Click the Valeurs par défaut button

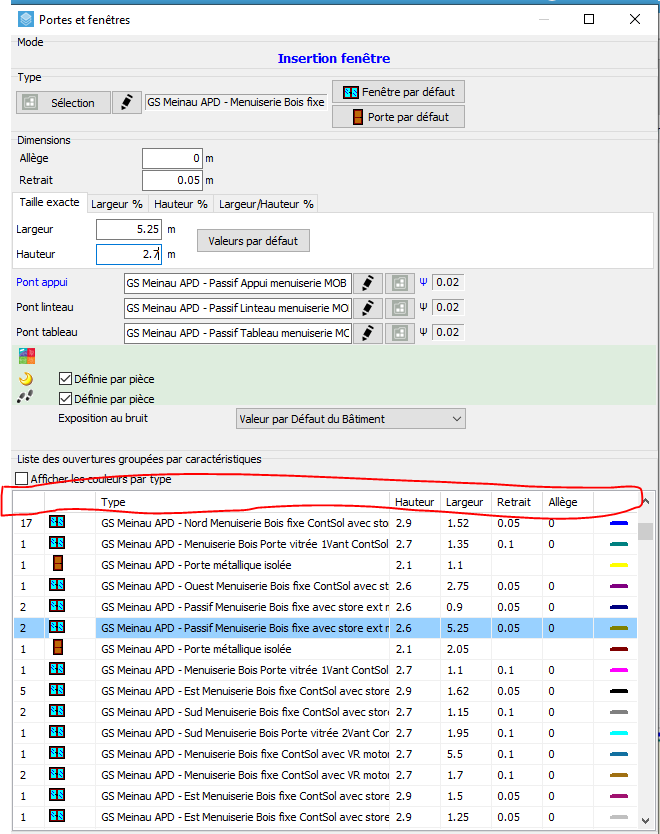[253, 241]
